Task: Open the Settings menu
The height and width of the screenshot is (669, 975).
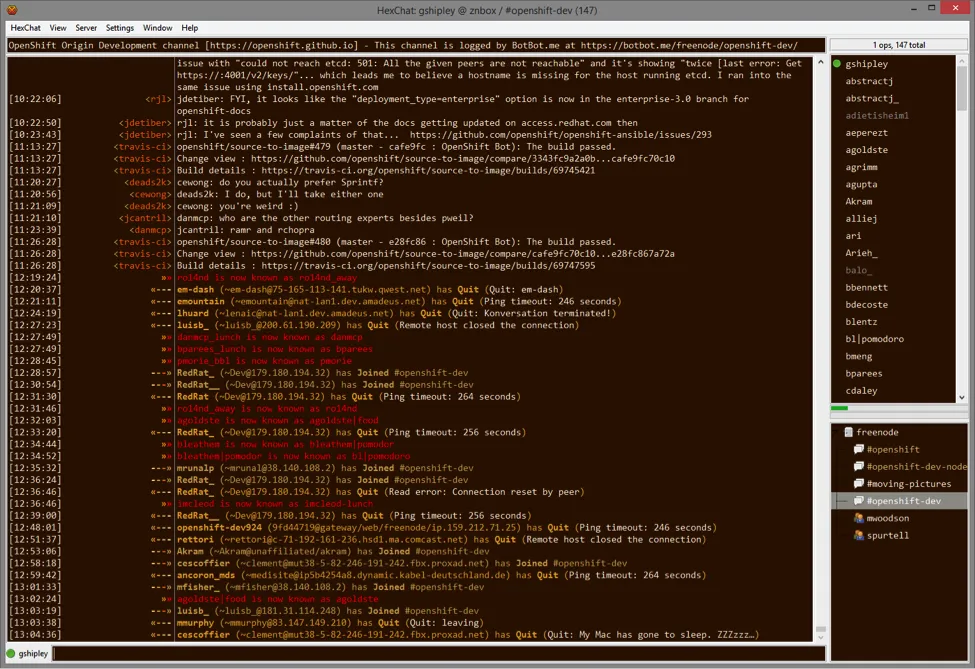Action: click(x=119, y=28)
